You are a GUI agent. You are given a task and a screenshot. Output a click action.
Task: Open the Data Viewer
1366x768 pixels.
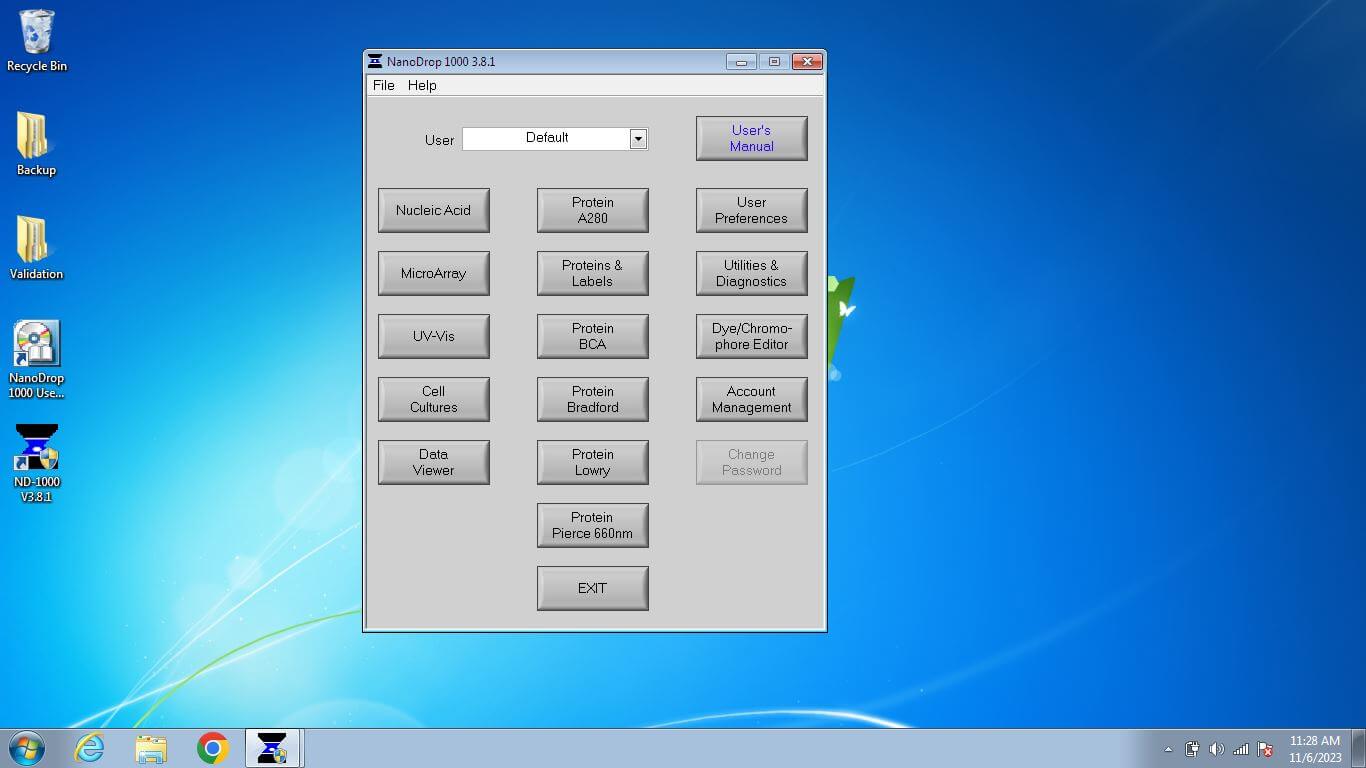tap(434, 462)
